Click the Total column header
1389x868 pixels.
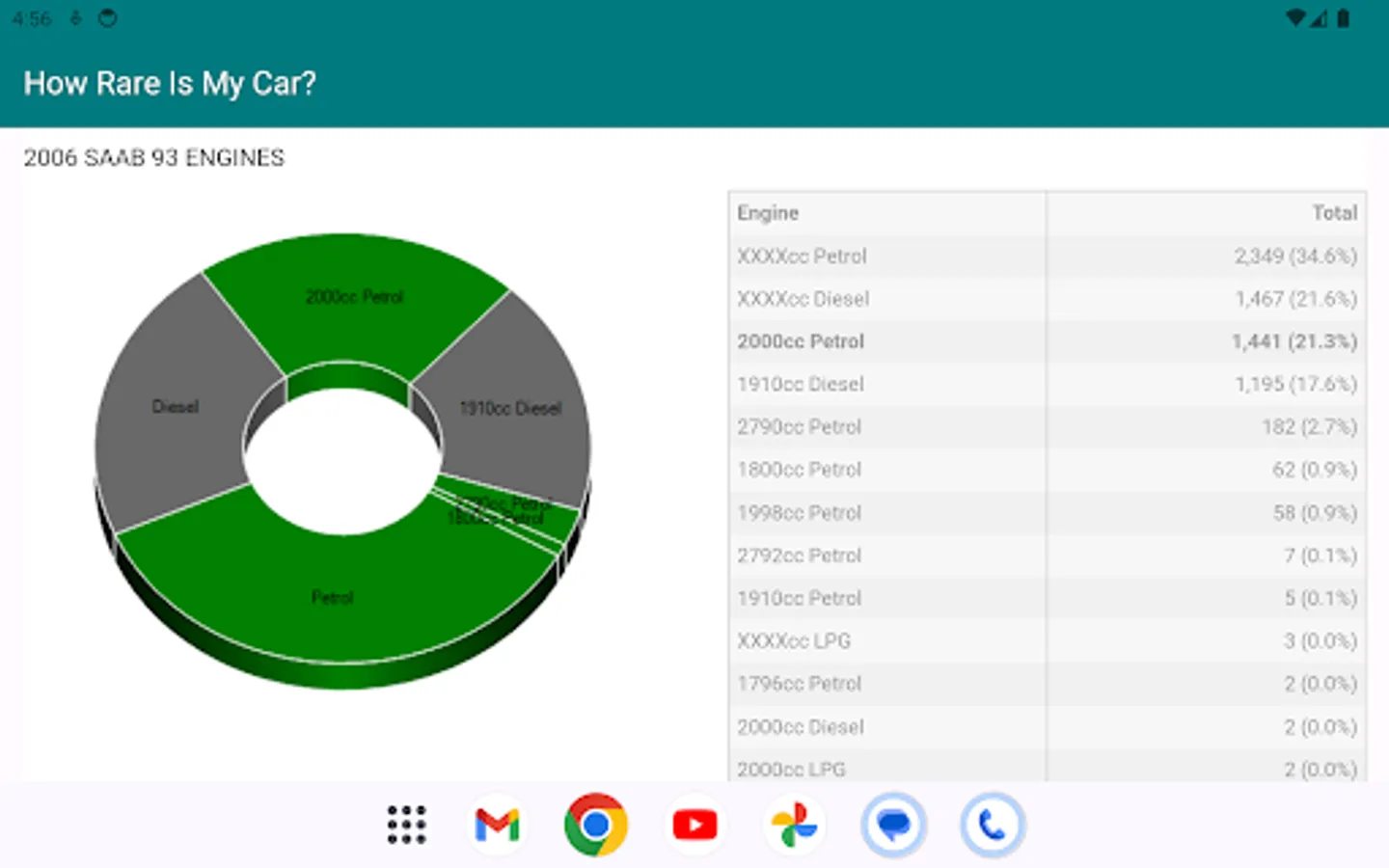[x=1335, y=213]
